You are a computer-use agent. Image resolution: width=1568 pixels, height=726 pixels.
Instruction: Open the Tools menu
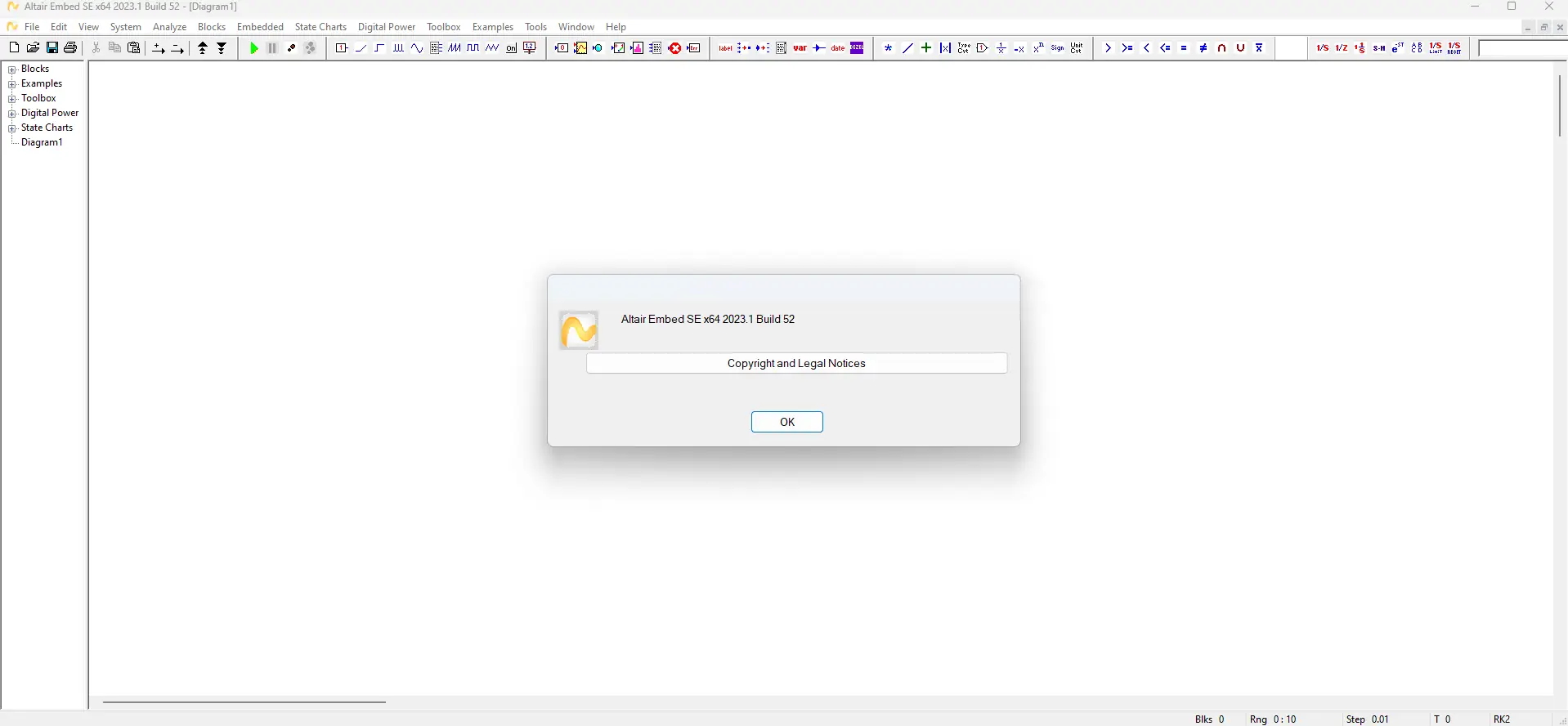tap(535, 27)
